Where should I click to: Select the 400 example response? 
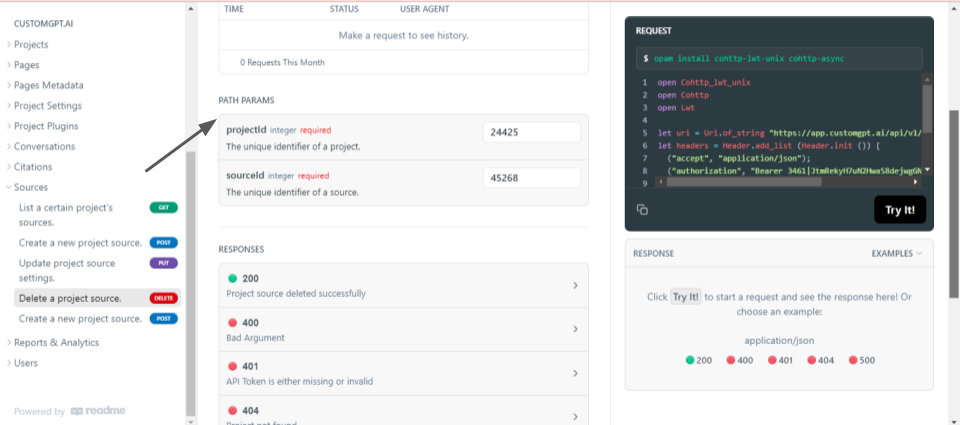(x=740, y=360)
